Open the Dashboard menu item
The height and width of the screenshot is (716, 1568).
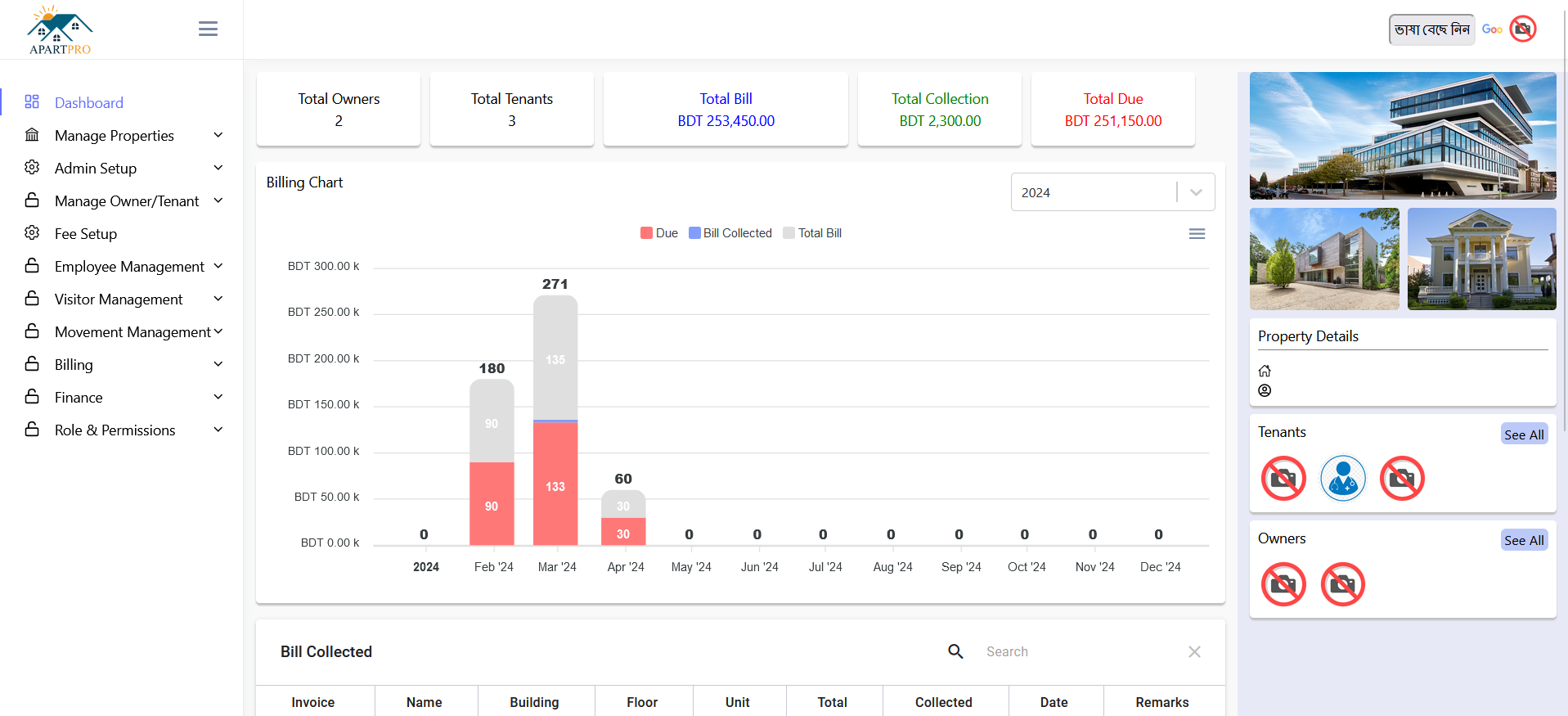coord(88,103)
